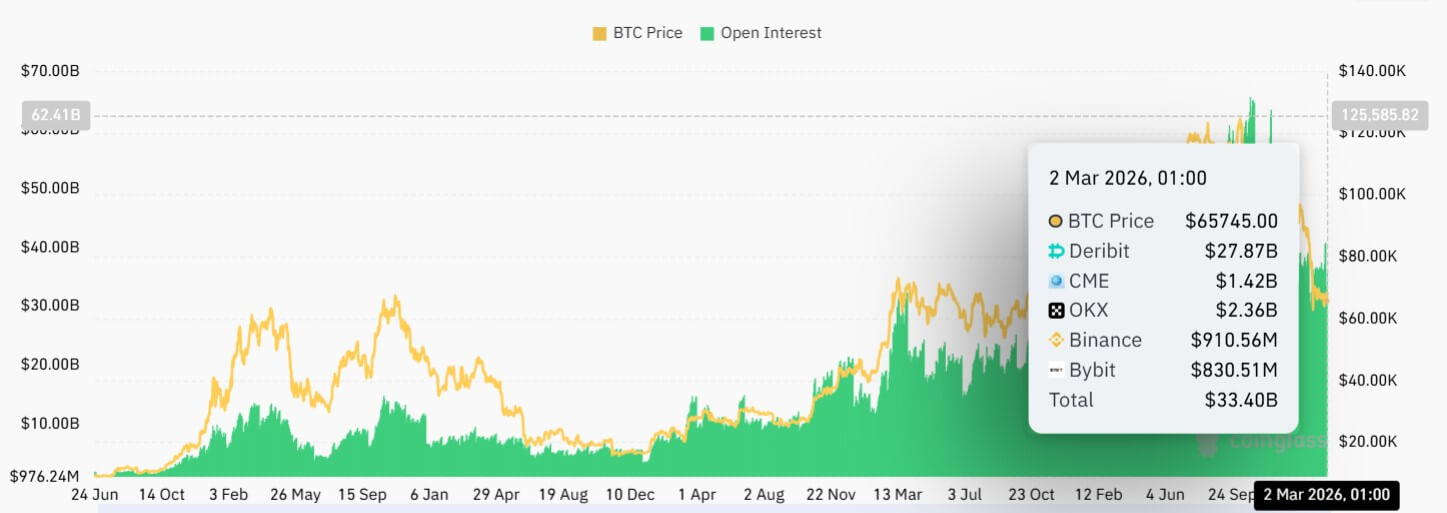Click the green Open Interest legend swatch
The image size is (1447, 513).
708,33
